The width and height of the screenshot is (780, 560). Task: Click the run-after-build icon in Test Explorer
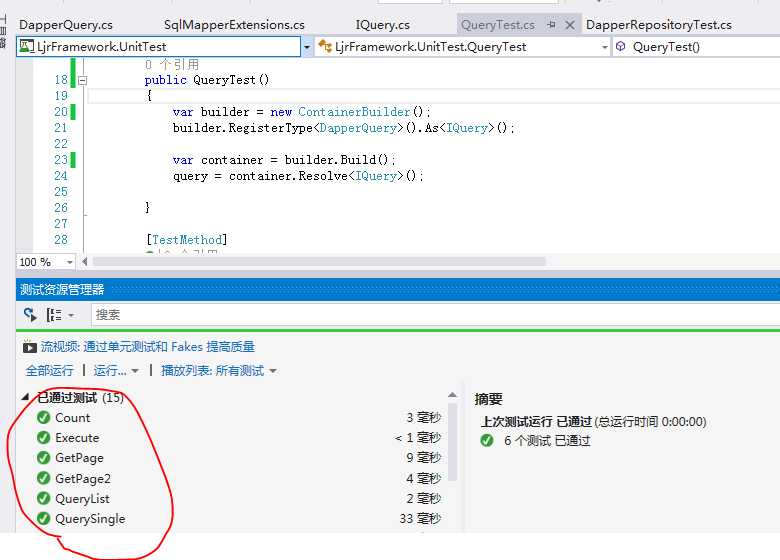[x=30, y=314]
